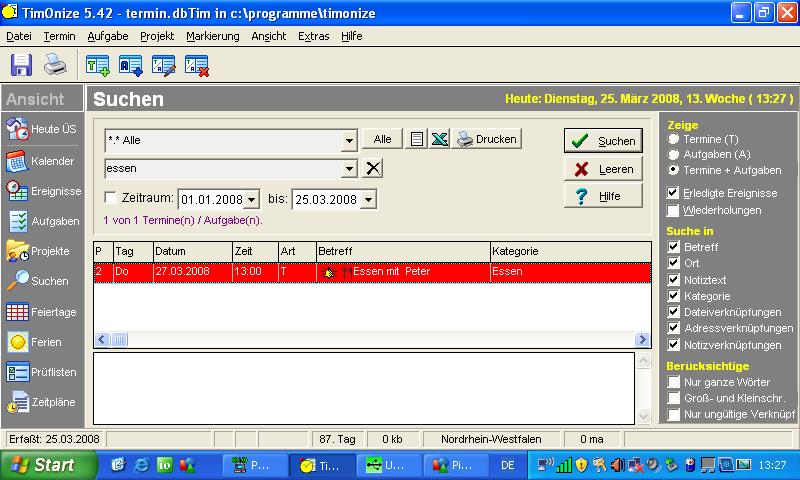Open the search term 'essen' dropdown
The image size is (800, 480).
click(349, 169)
